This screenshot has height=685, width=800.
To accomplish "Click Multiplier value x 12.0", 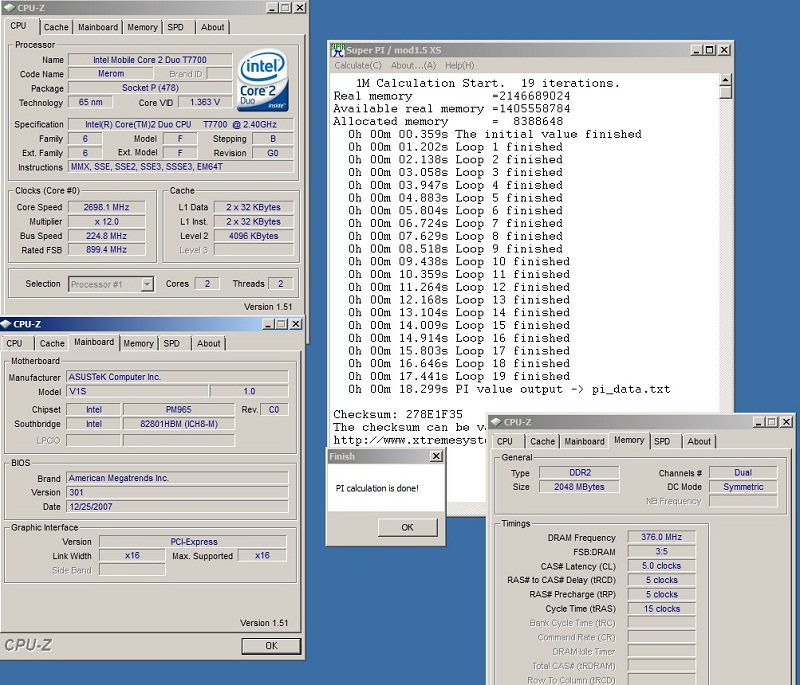I will click(107, 221).
